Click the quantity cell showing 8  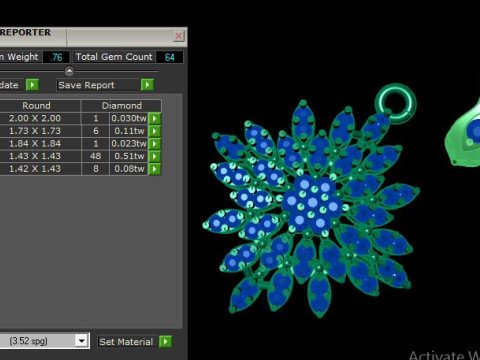point(96,169)
